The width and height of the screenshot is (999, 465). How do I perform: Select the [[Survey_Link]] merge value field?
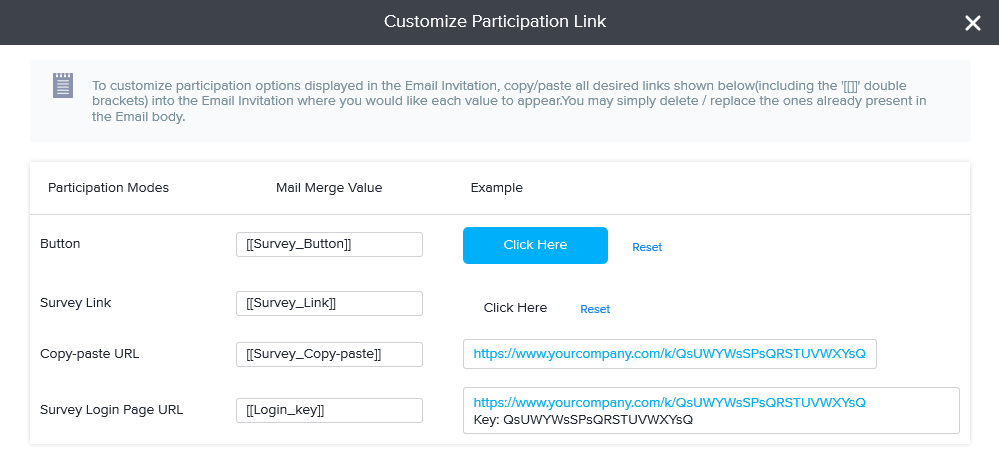click(329, 303)
